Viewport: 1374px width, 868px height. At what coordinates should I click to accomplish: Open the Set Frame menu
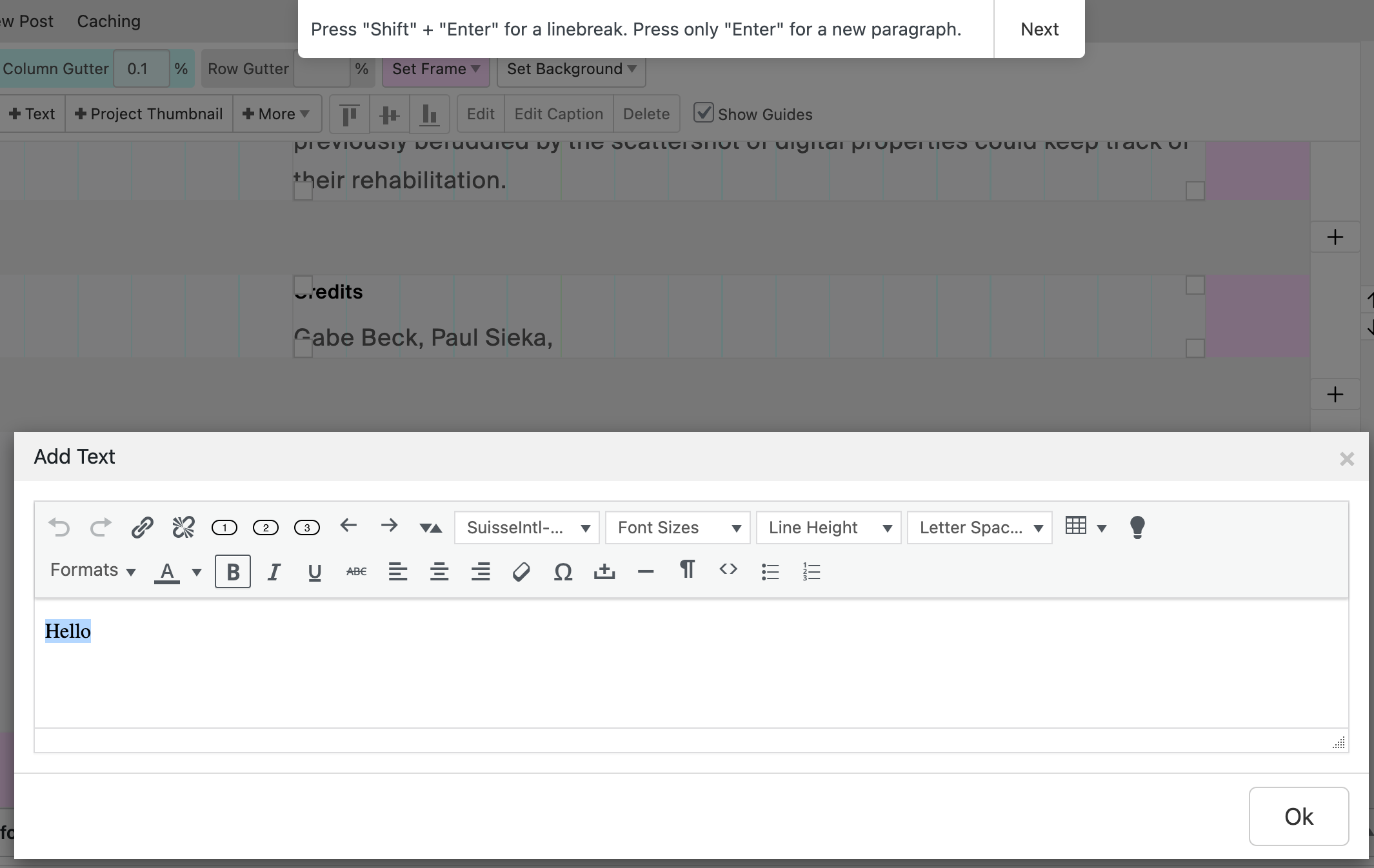pos(435,69)
